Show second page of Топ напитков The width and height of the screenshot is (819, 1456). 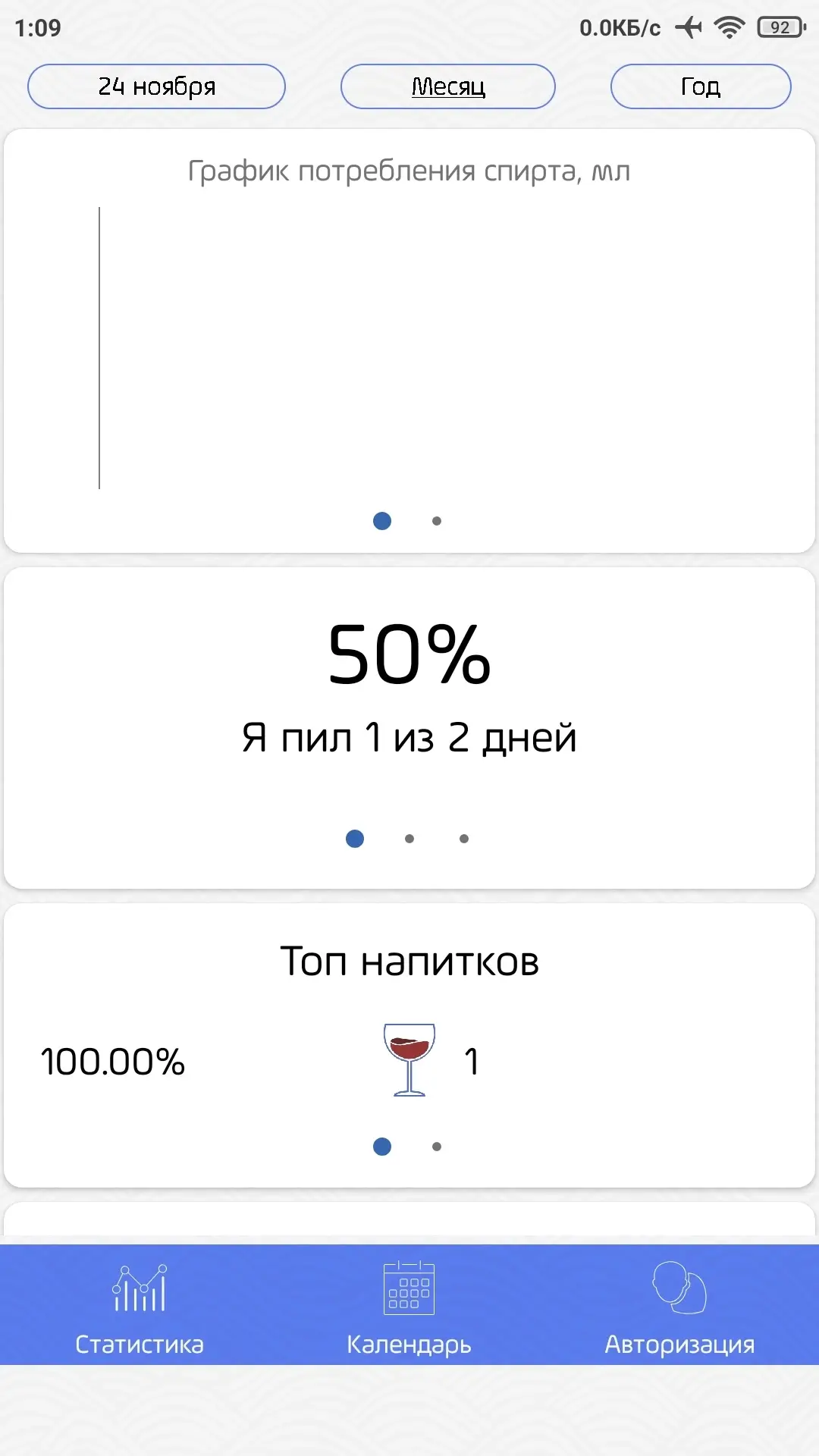pyautogui.click(x=437, y=1147)
